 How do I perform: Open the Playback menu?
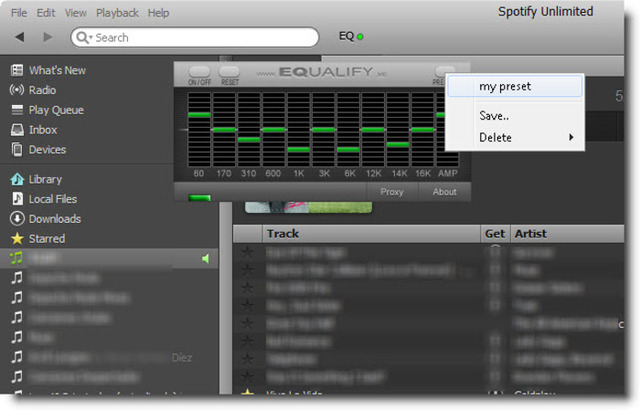(x=117, y=13)
